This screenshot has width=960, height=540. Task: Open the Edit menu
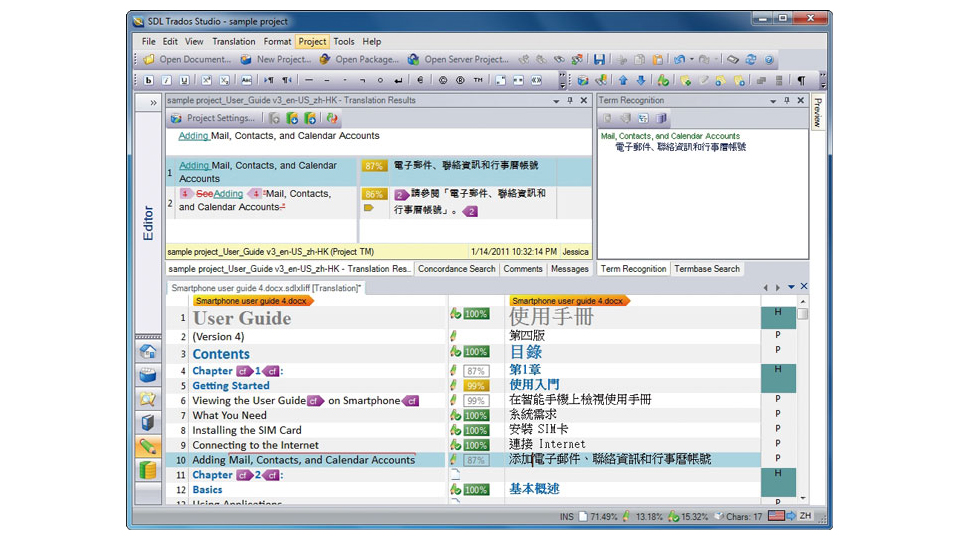pos(170,42)
